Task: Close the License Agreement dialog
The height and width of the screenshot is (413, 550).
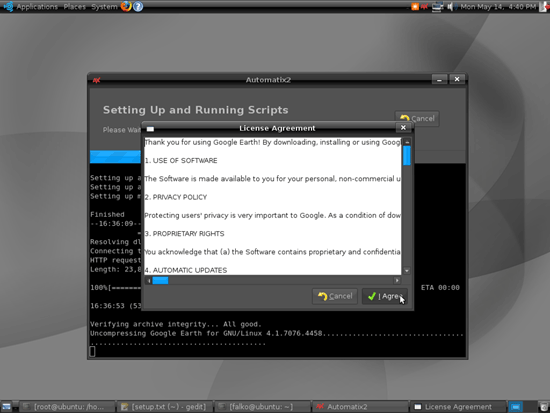Action: point(403,128)
